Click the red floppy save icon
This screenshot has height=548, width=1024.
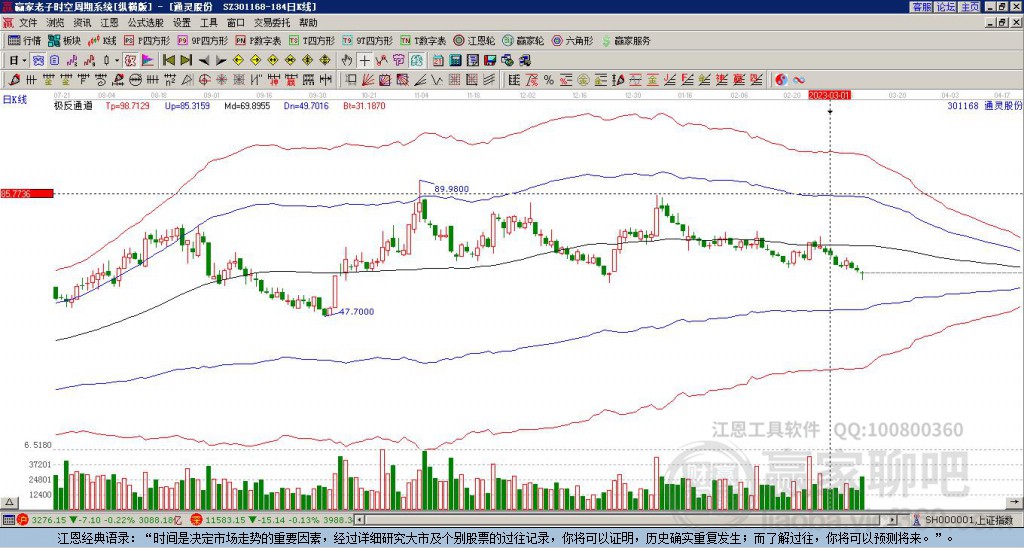click(490, 61)
